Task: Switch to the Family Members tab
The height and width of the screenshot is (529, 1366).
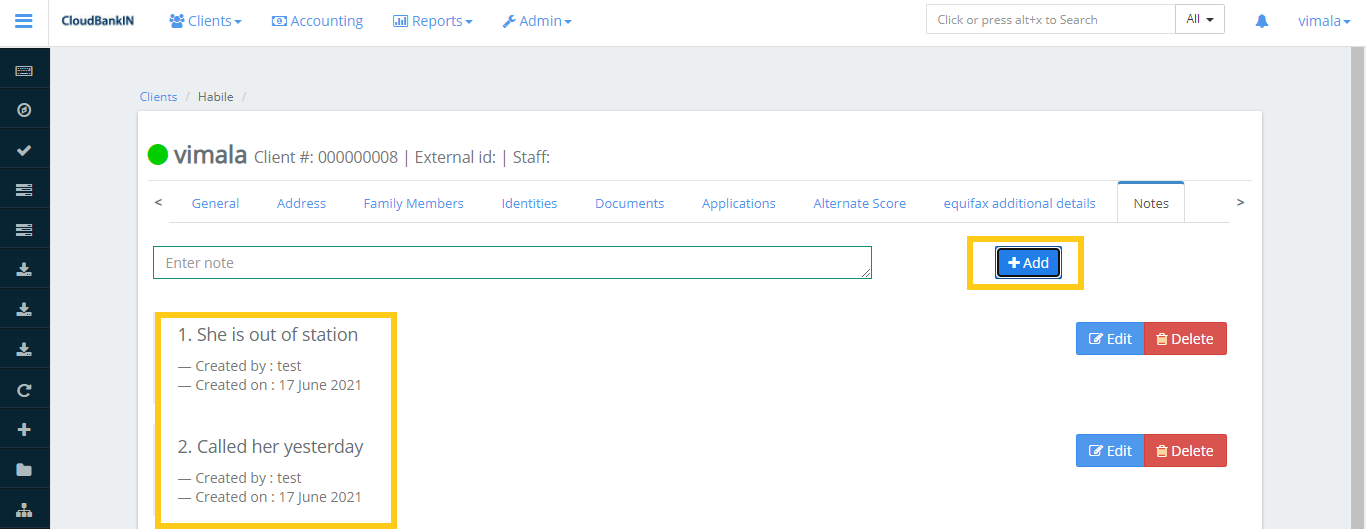Action: 413,203
